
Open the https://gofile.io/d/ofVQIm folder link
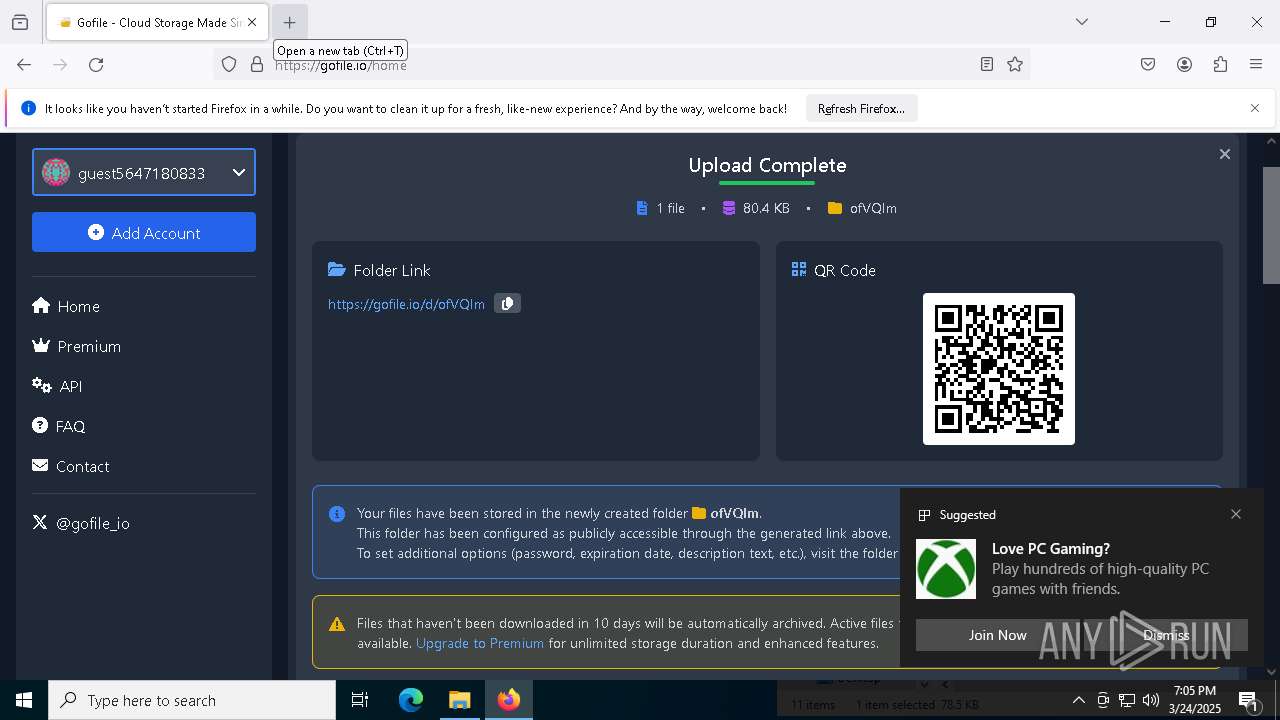406,304
